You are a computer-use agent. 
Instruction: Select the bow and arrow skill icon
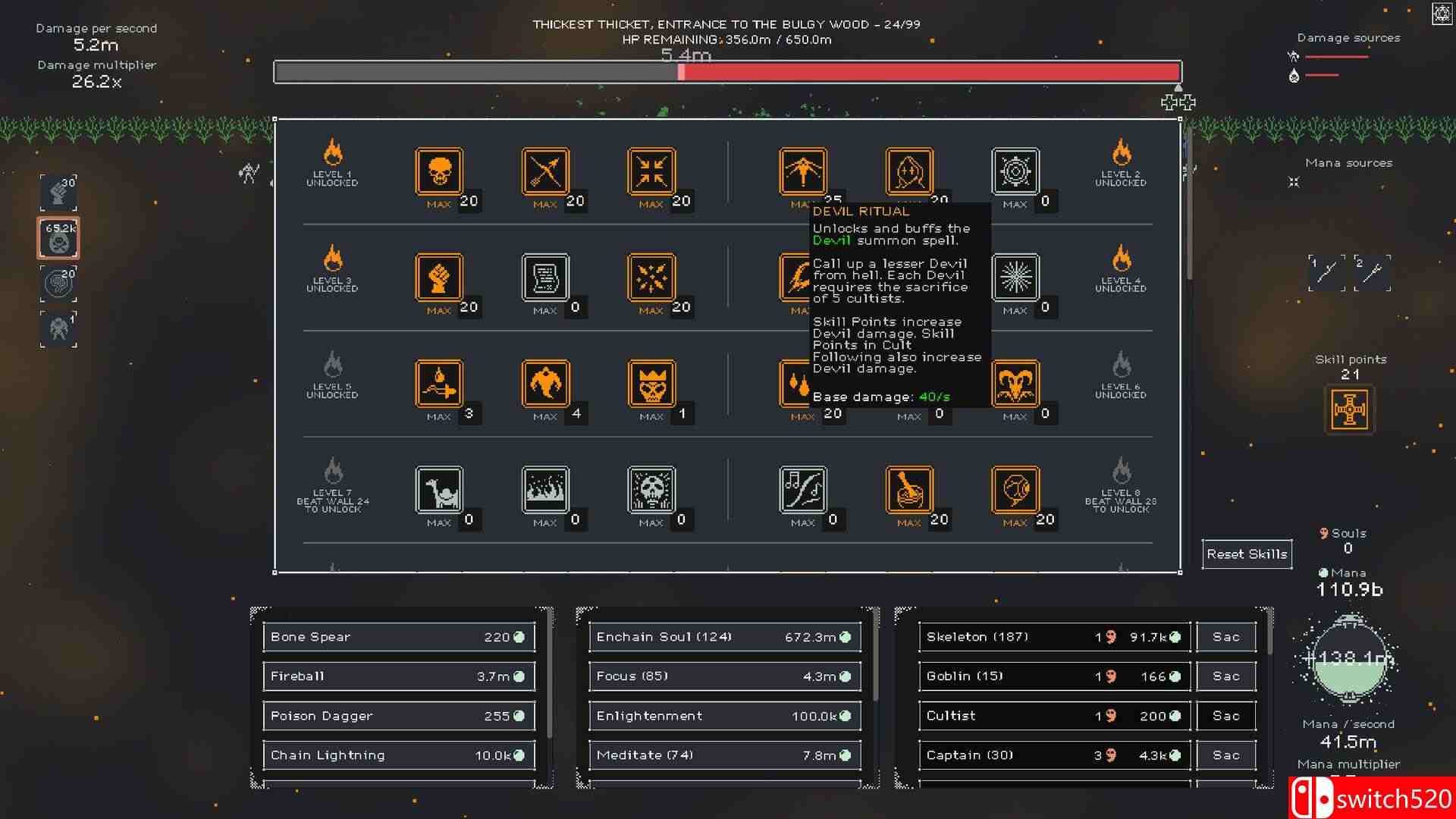(544, 171)
